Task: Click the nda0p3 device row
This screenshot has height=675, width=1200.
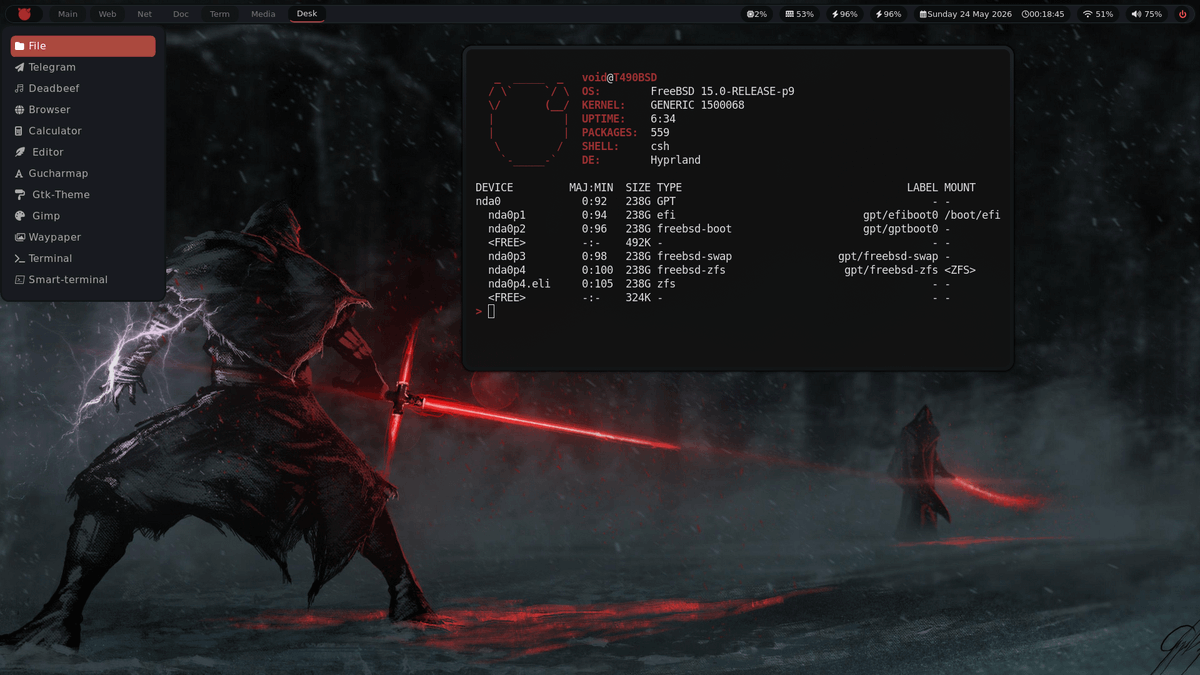Action: click(x=738, y=257)
